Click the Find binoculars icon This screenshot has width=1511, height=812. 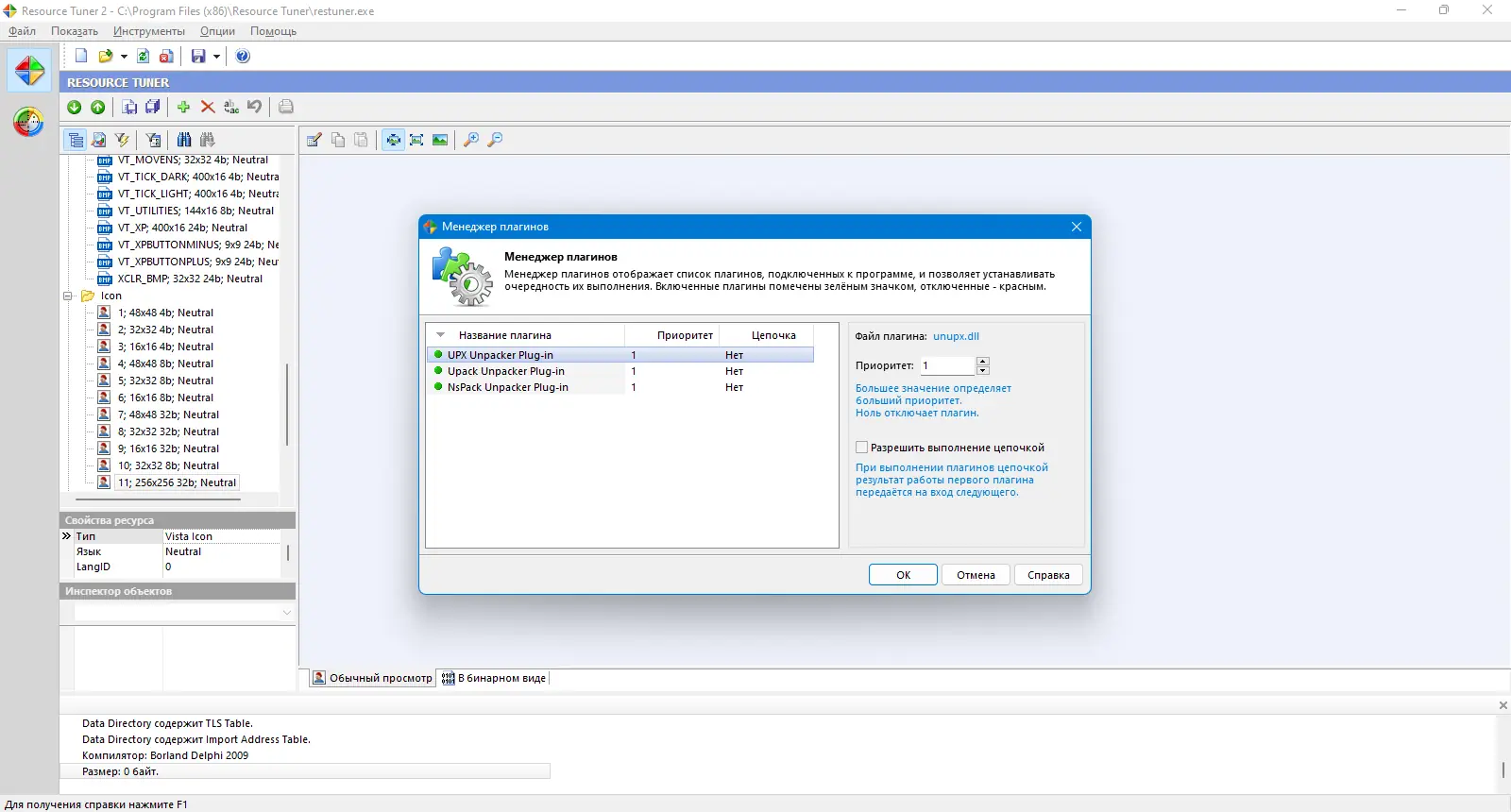pyautogui.click(x=184, y=141)
